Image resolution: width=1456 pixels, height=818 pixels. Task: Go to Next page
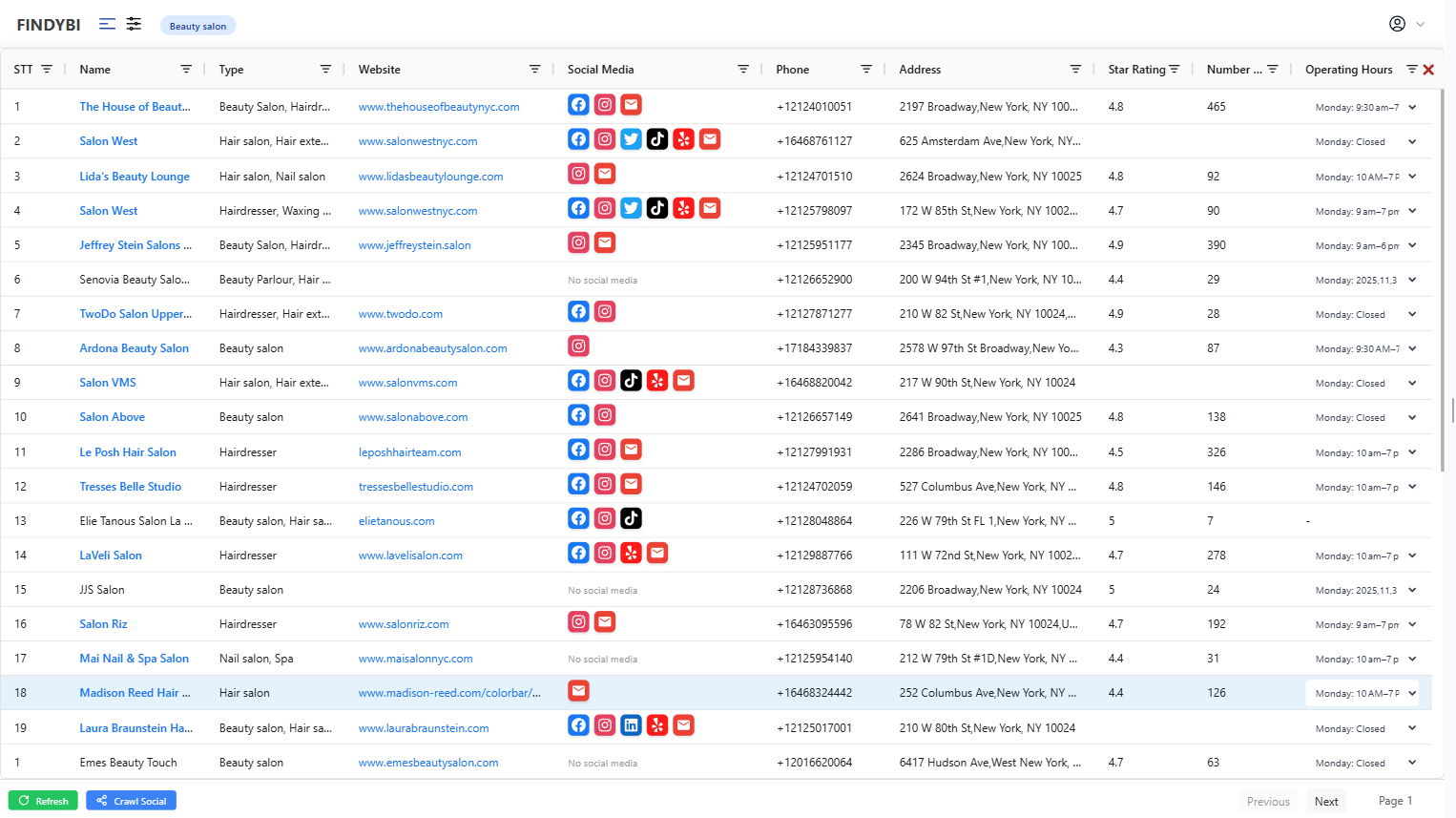click(1326, 802)
